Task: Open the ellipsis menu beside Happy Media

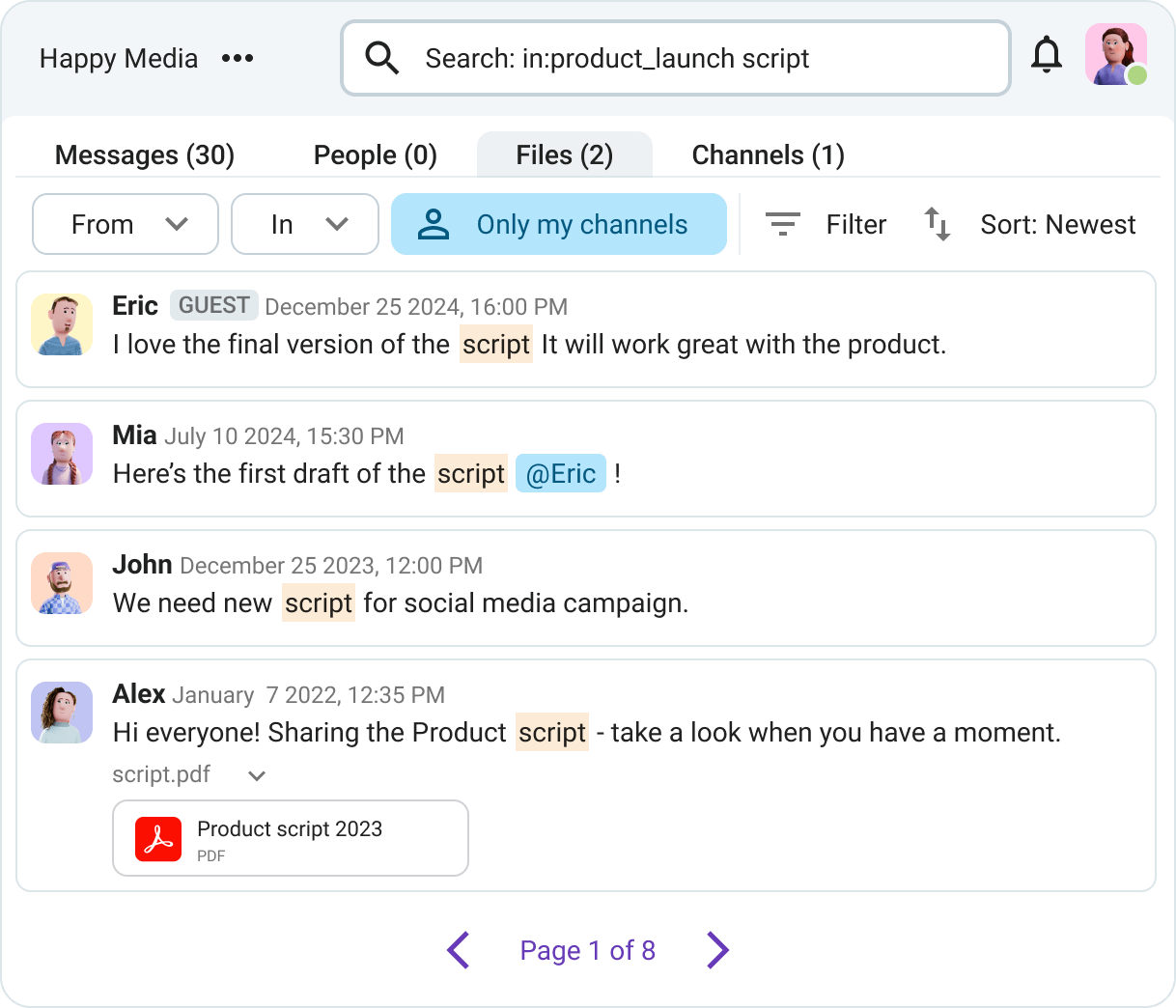Action: (x=238, y=58)
